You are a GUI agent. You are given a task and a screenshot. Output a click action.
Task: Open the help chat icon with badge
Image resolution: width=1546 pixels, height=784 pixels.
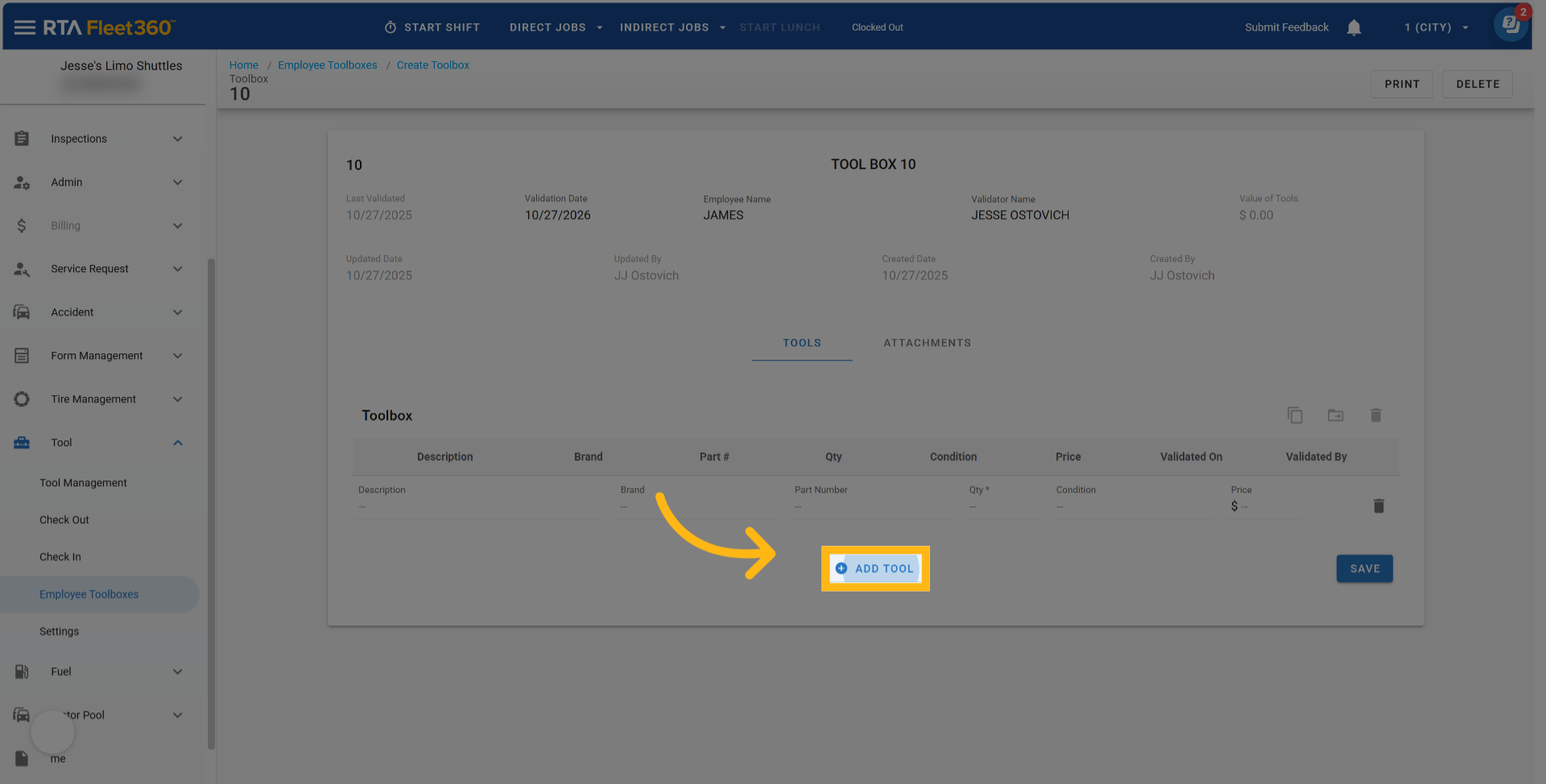click(x=1511, y=24)
